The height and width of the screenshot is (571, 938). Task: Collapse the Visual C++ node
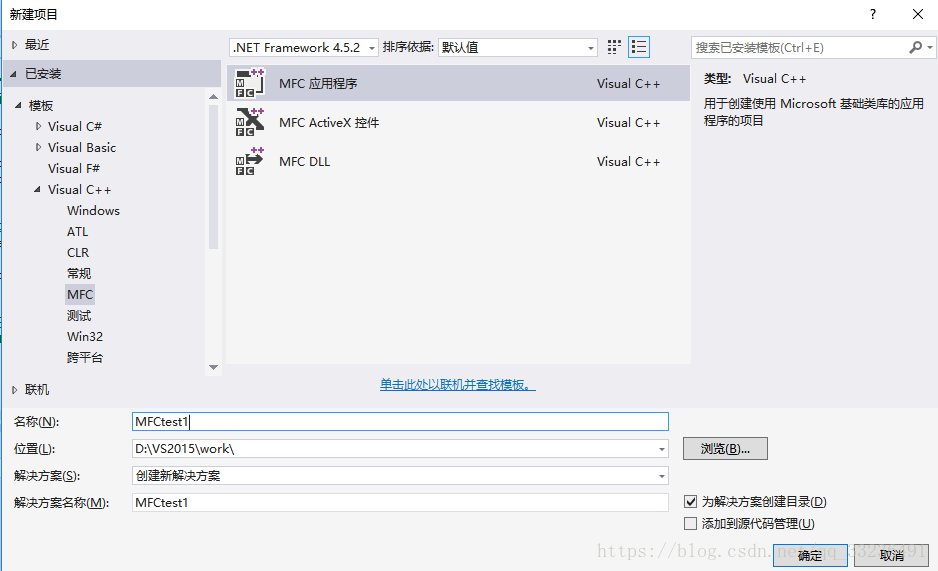coord(37,189)
